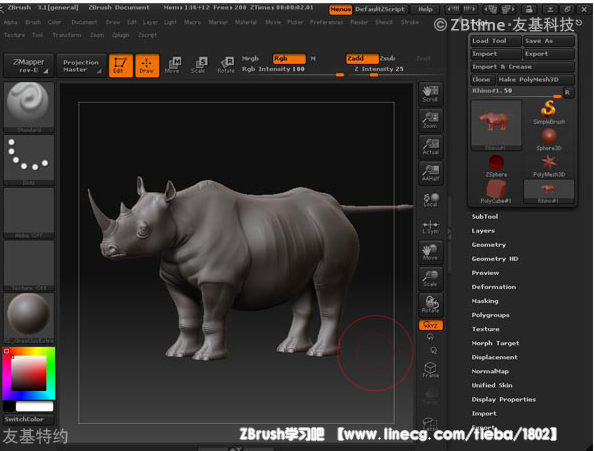Enable the Zsub sculpt mode
Screen dimensions: 594x451
pos(388,58)
